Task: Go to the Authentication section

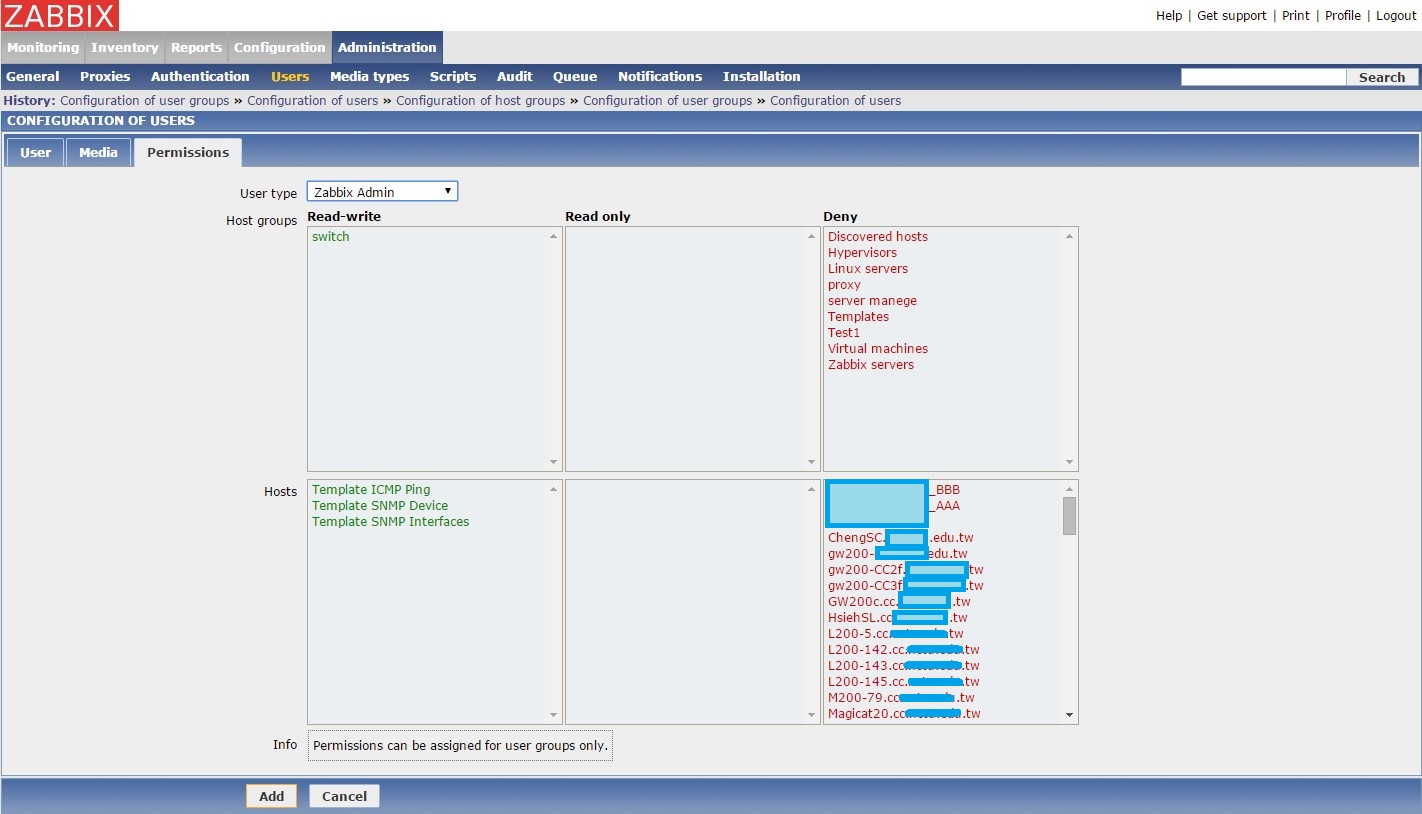Action: 200,76
